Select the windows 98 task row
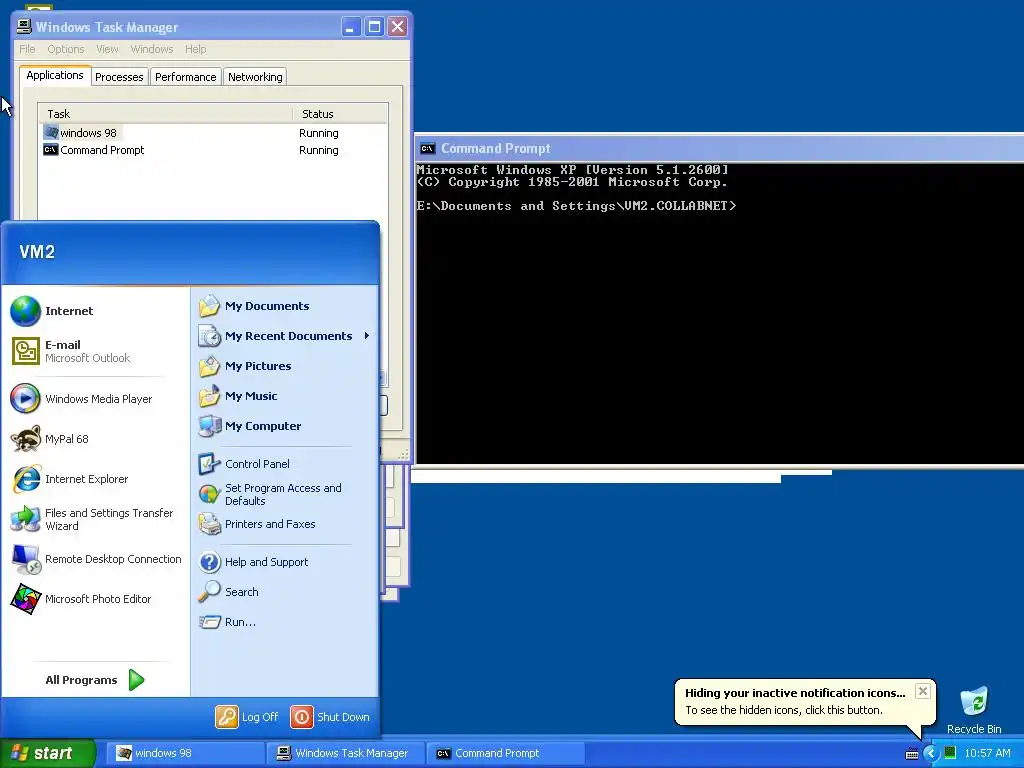Viewport: 1024px width, 768px height. click(212, 133)
